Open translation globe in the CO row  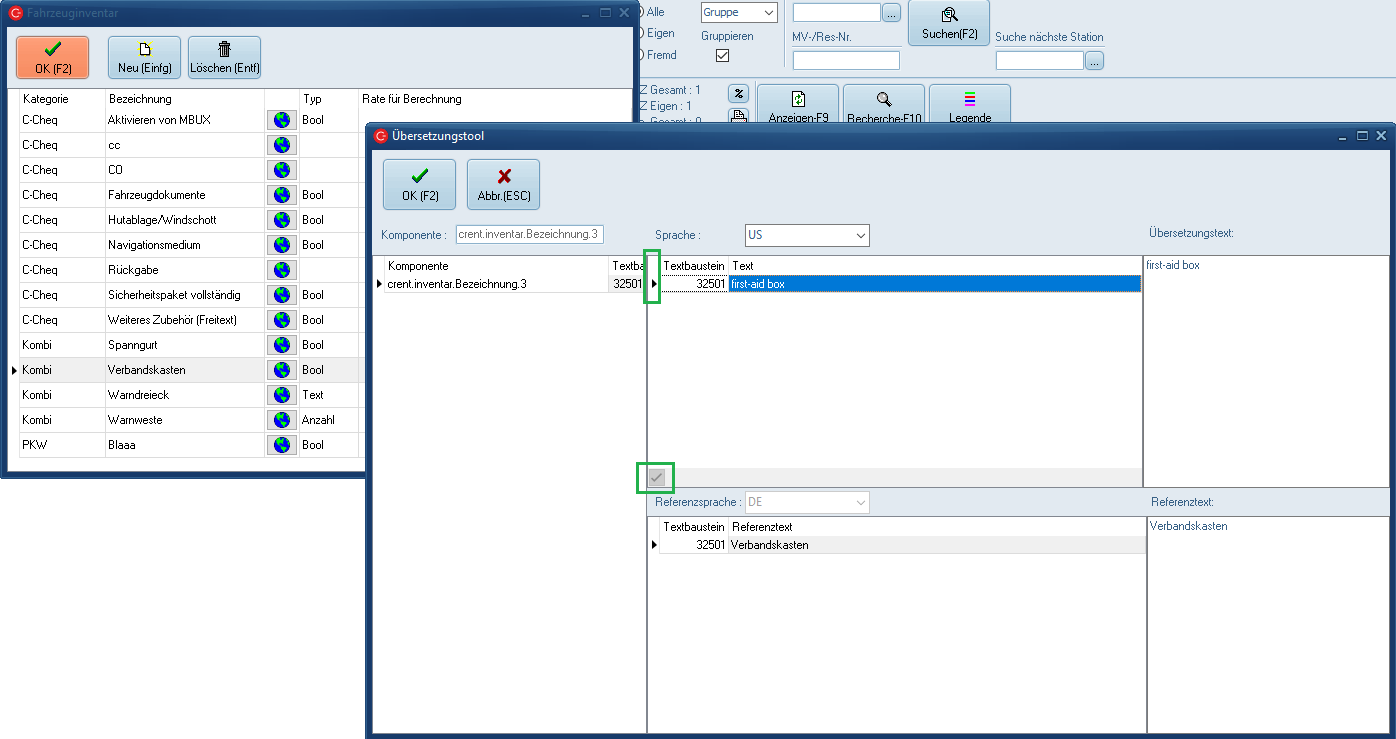pyautogui.click(x=282, y=170)
